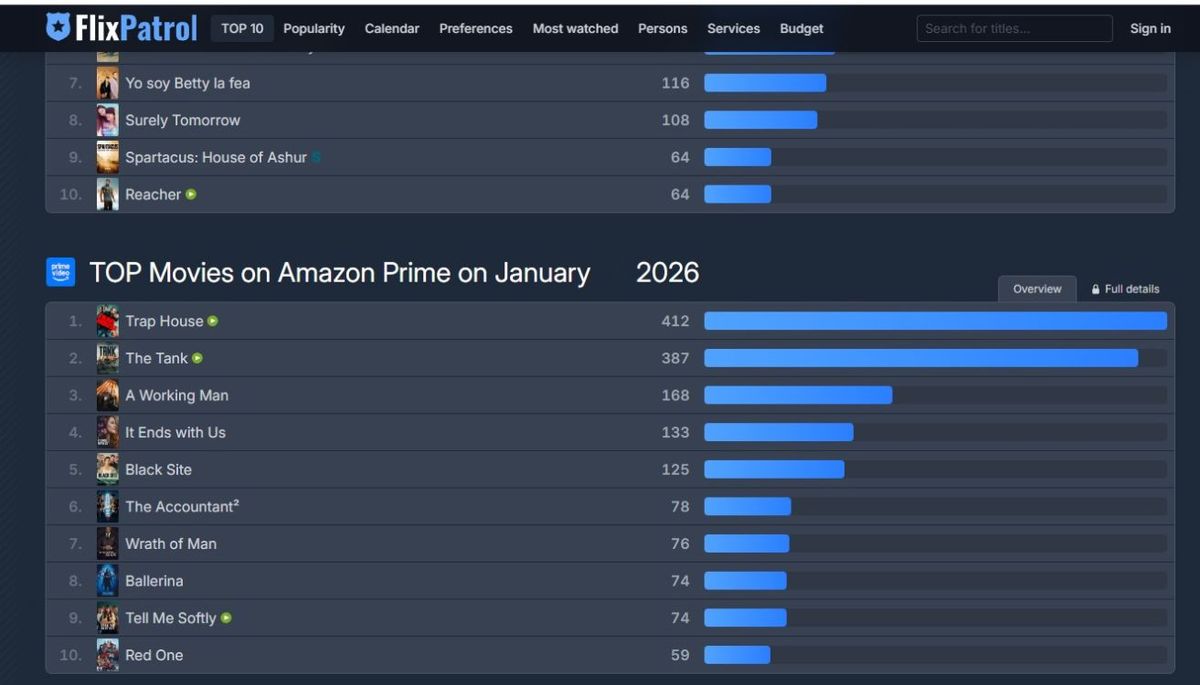Click the FlixPatrol logo
The height and width of the screenshot is (685, 1200).
(x=121, y=28)
